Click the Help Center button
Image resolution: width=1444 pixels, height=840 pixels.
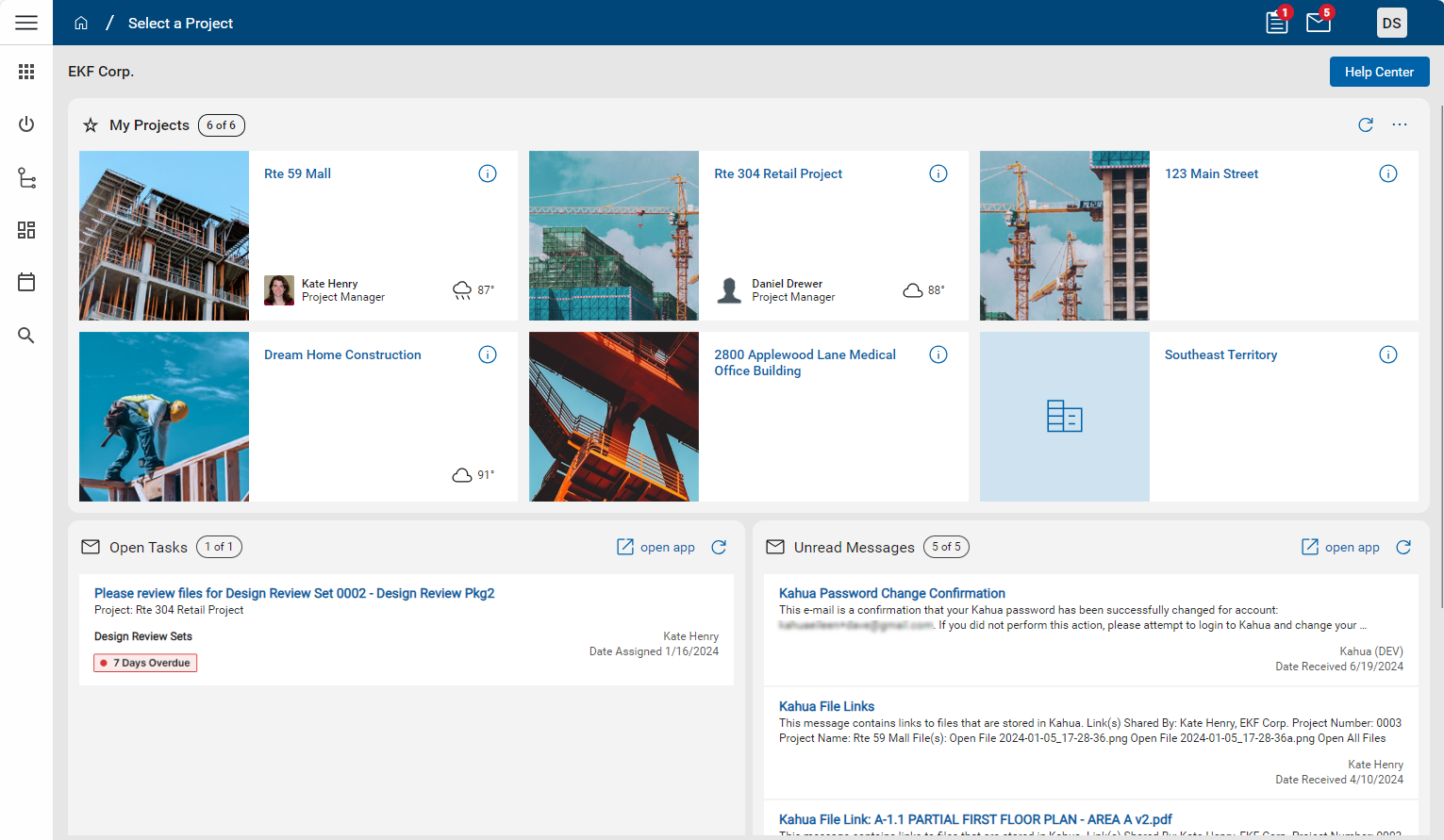point(1379,72)
